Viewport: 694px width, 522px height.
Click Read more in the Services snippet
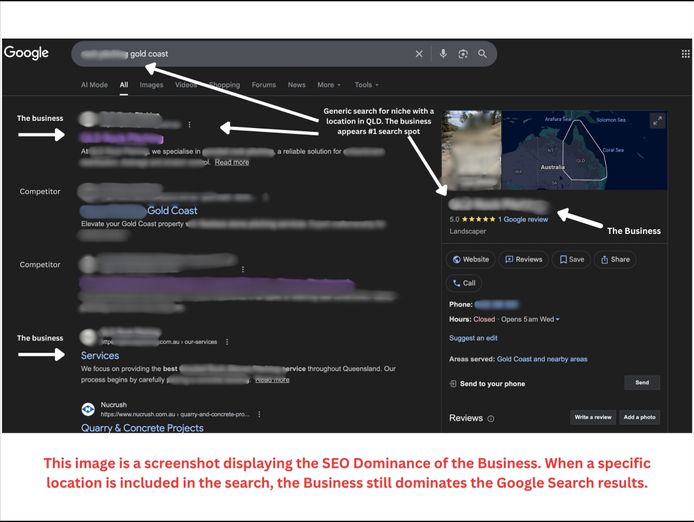pyautogui.click(x=272, y=379)
